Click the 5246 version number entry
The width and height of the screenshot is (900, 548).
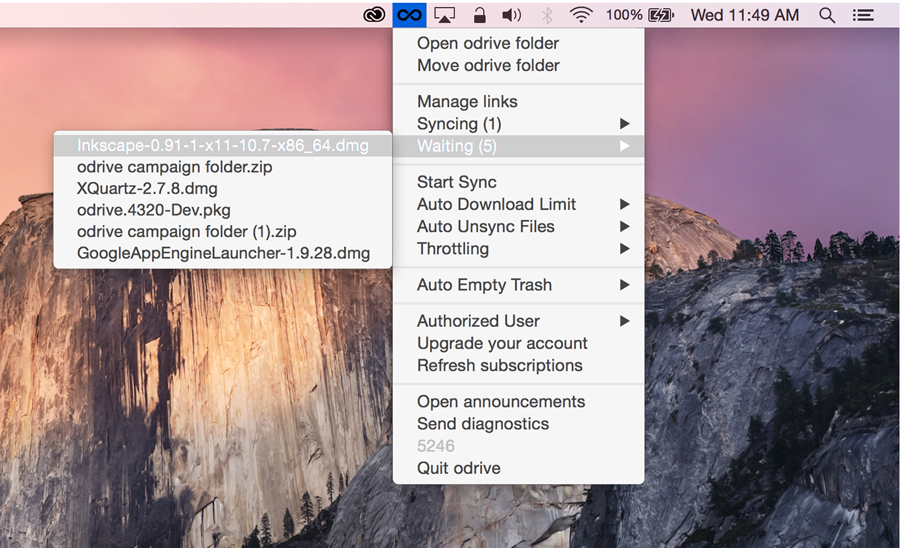[436, 446]
